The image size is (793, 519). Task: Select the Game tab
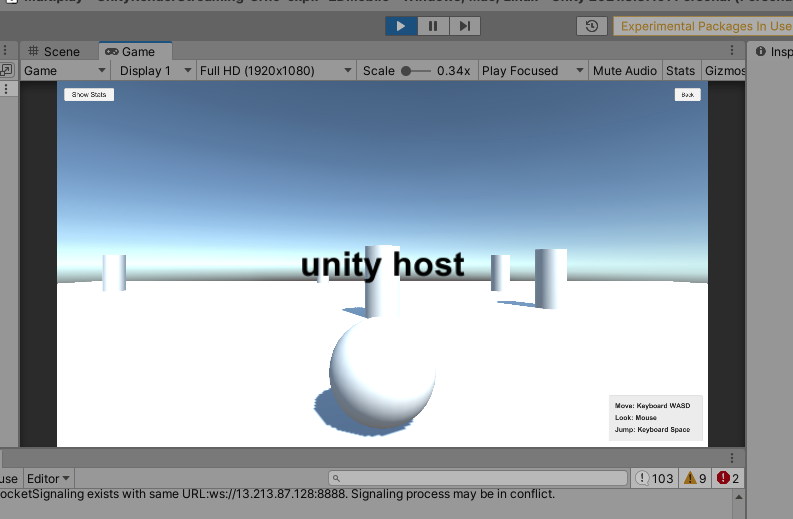tap(136, 52)
